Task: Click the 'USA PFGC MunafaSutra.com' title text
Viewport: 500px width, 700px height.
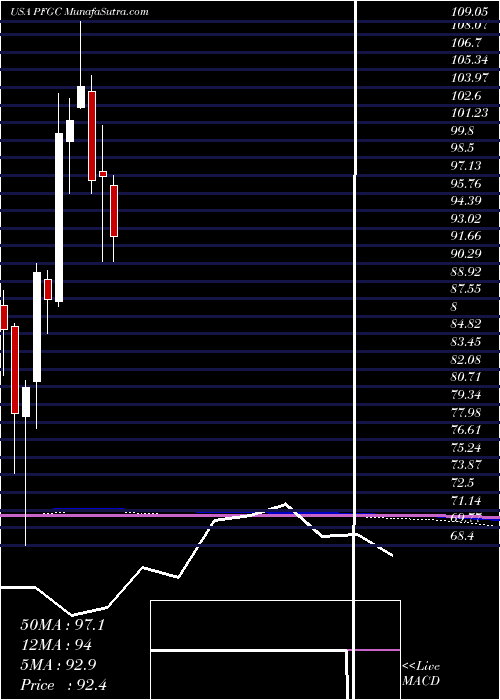Action: point(79,12)
